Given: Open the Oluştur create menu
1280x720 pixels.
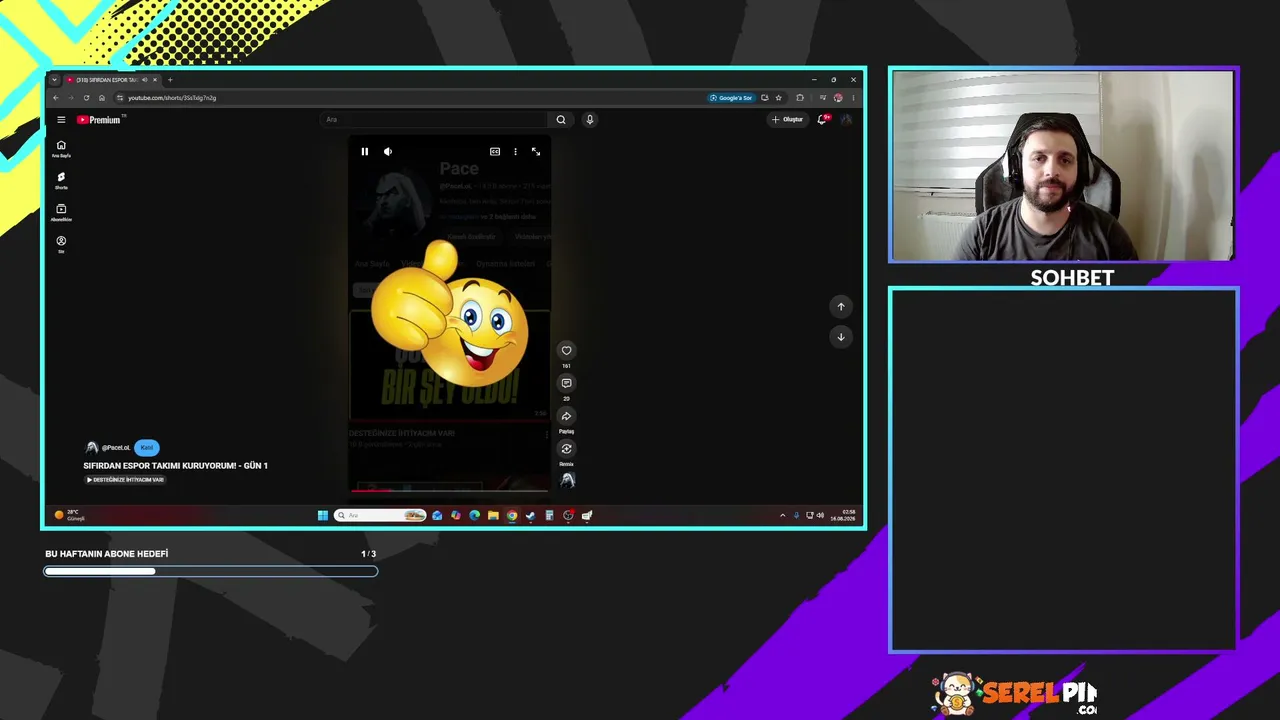Looking at the screenshot, I should tap(787, 120).
